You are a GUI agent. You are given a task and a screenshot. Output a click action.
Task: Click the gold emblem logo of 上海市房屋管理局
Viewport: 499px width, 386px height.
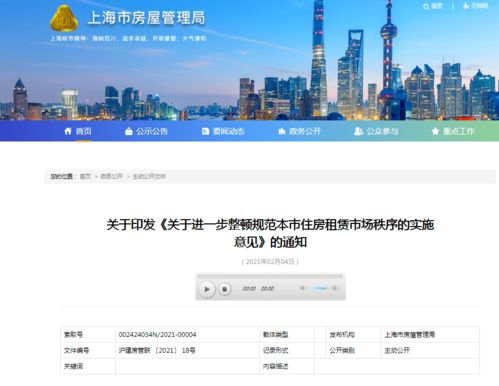64,18
